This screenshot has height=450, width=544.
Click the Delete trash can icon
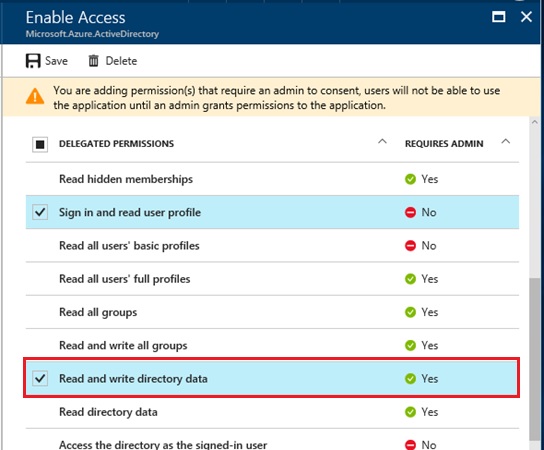[x=93, y=61]
